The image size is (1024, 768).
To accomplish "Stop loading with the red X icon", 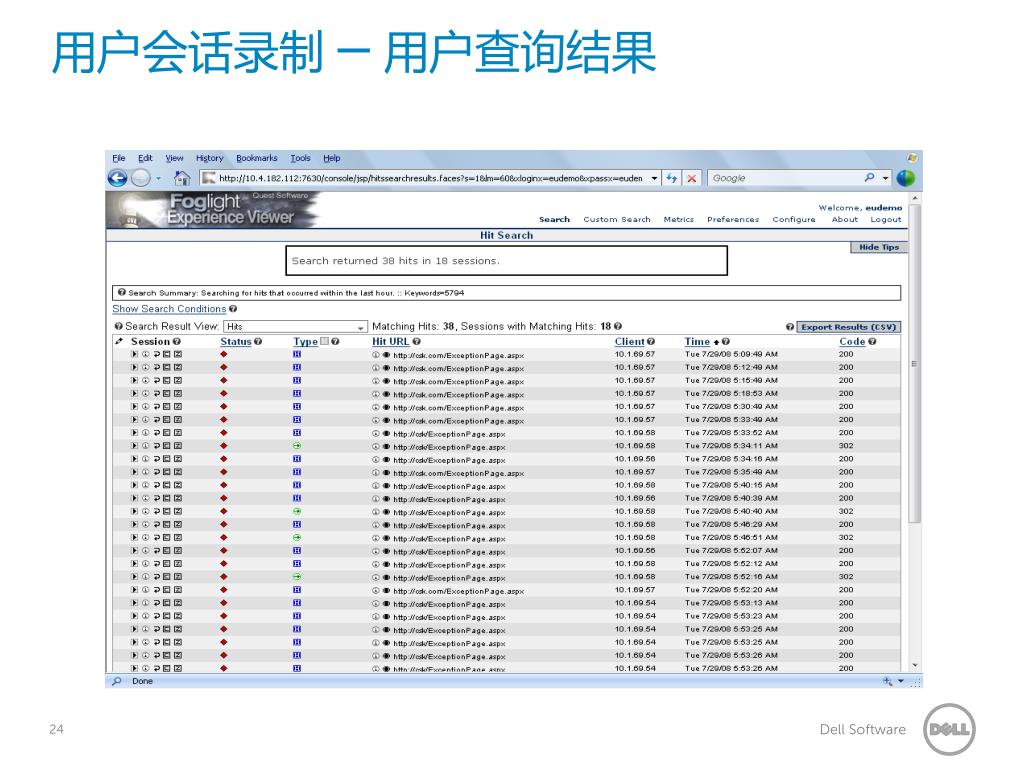I will click(692, 178).
